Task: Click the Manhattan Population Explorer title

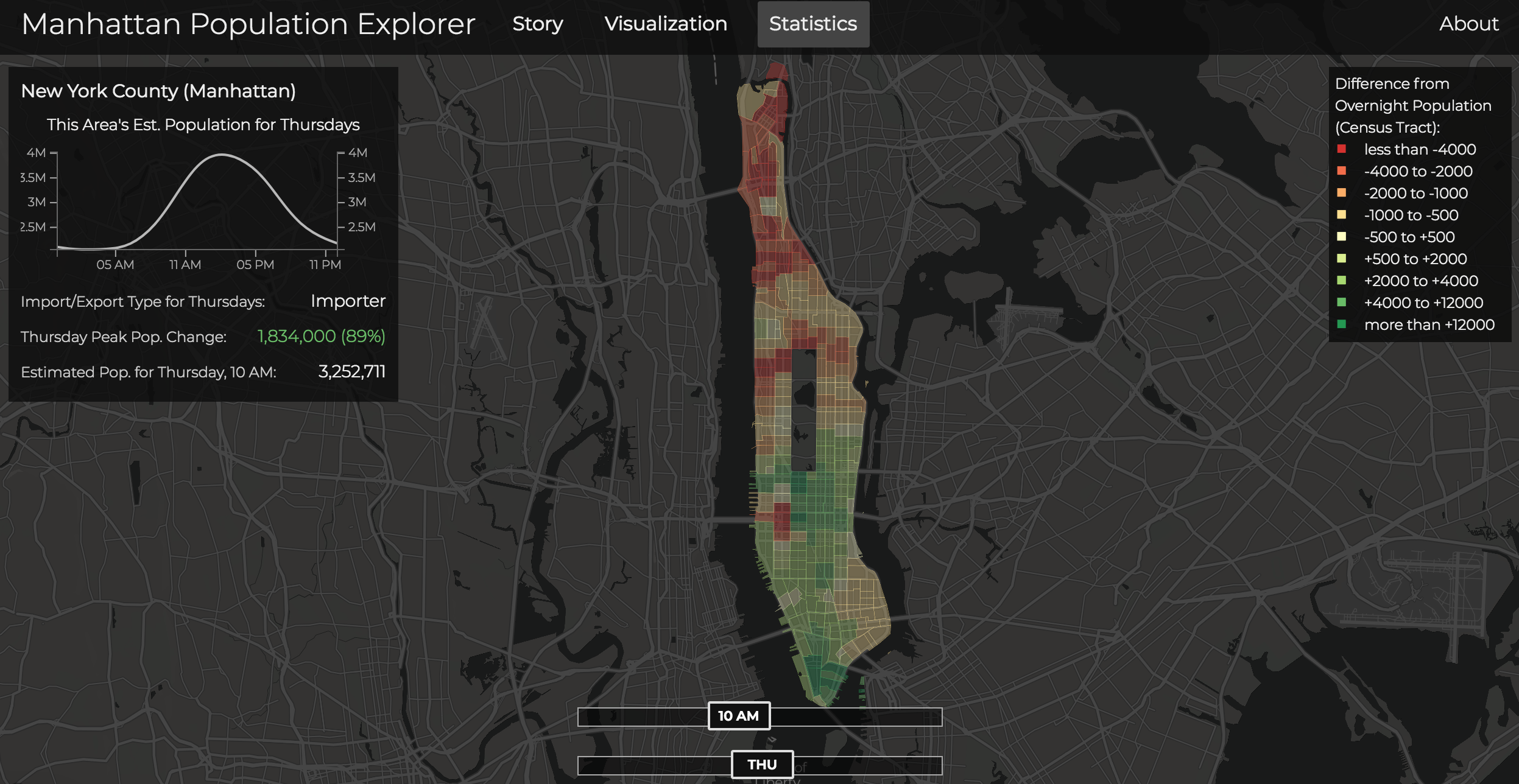Action: pos(248,24)
